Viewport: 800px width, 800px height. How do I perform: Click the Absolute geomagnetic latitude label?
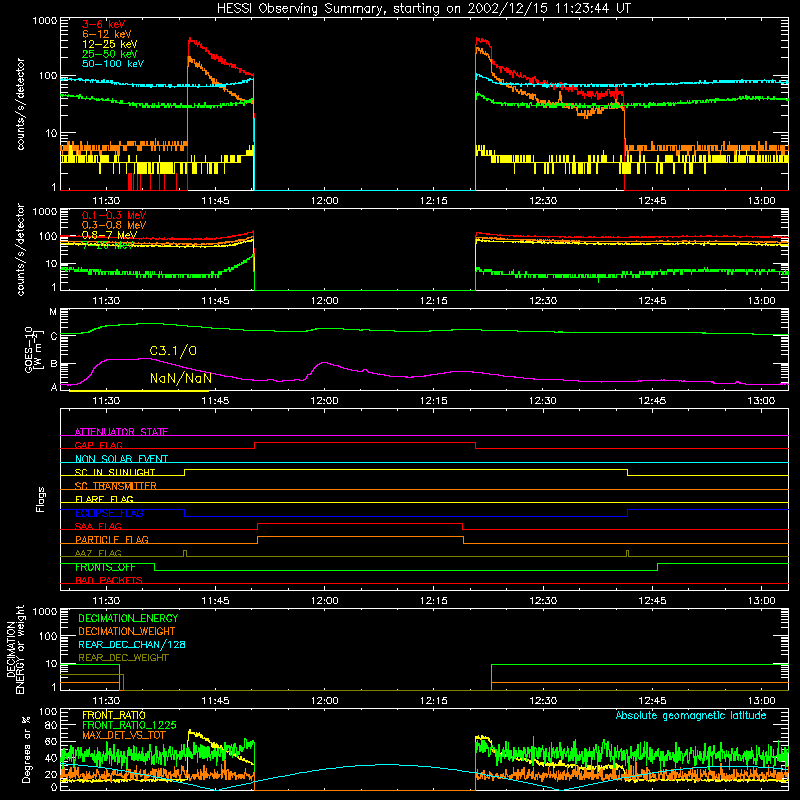[691, 716]
